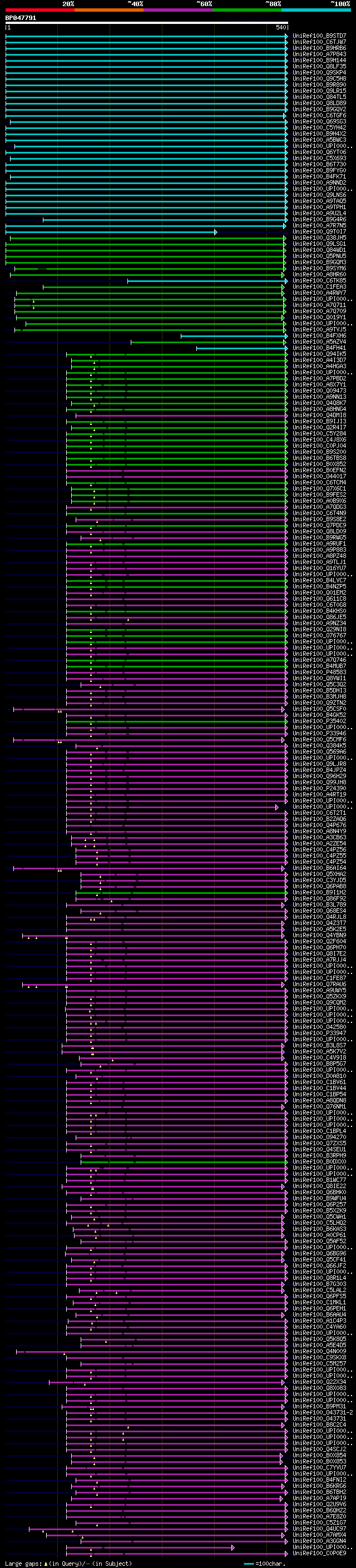Click the UniRef100_Q8LD89 label

pyautogui.click(x=319, y=103)
